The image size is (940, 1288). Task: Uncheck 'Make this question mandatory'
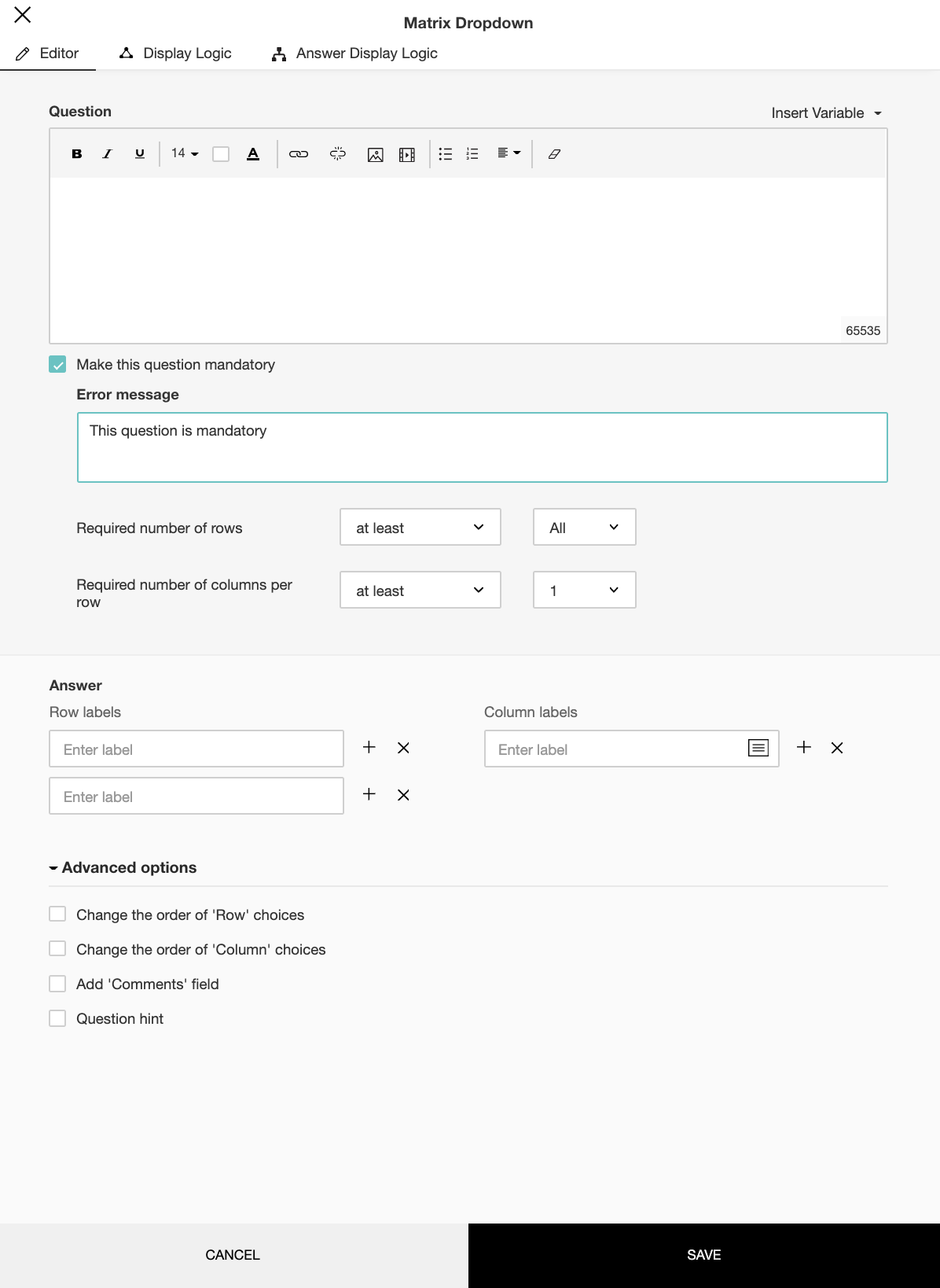[57, 364]
